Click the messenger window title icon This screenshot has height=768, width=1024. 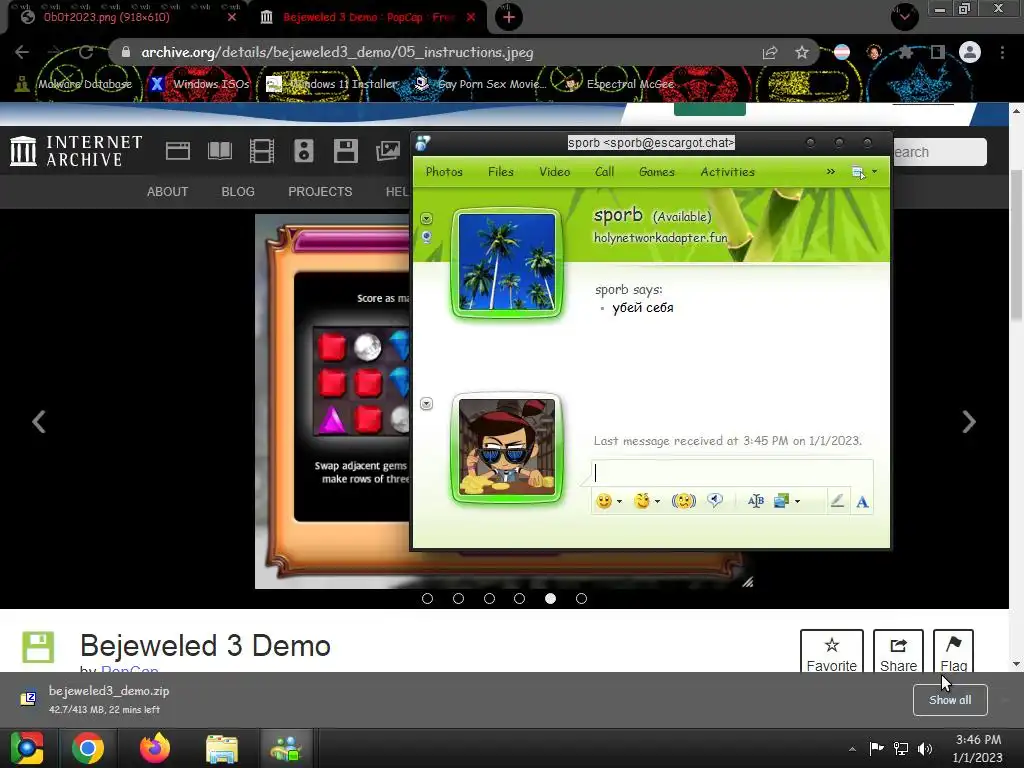tap(423, 143)
